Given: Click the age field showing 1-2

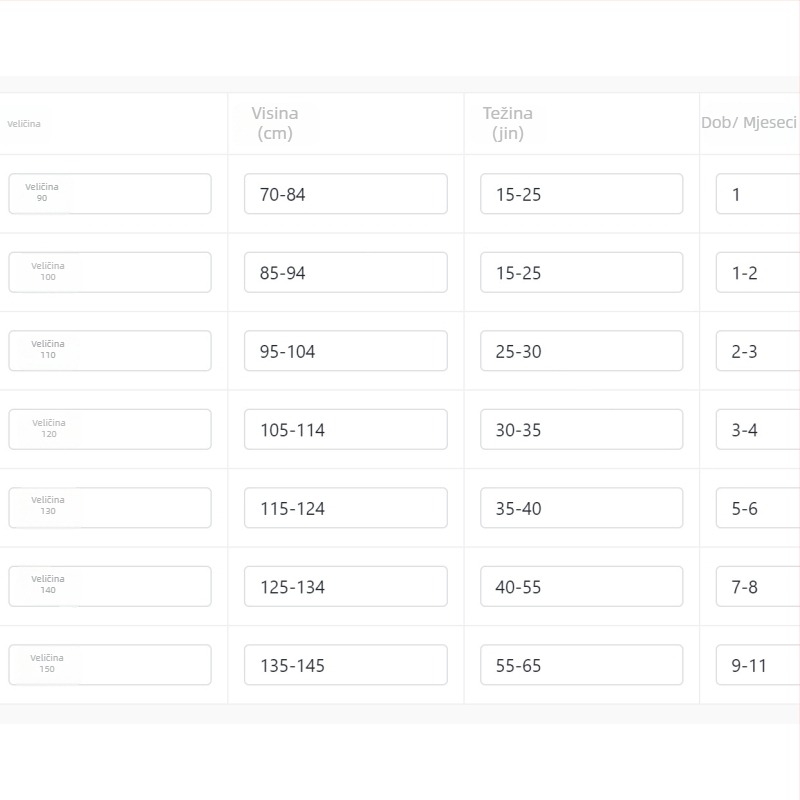Looking at the screenshot, I should 758,272.
